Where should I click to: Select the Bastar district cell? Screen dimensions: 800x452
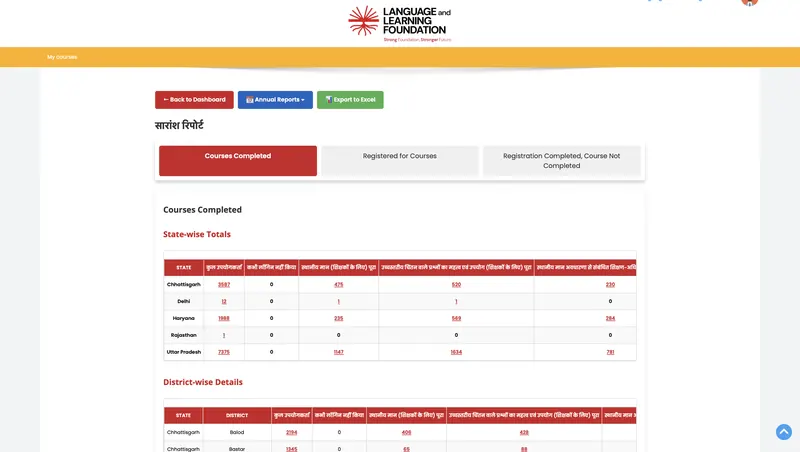(x=237, y=449)
